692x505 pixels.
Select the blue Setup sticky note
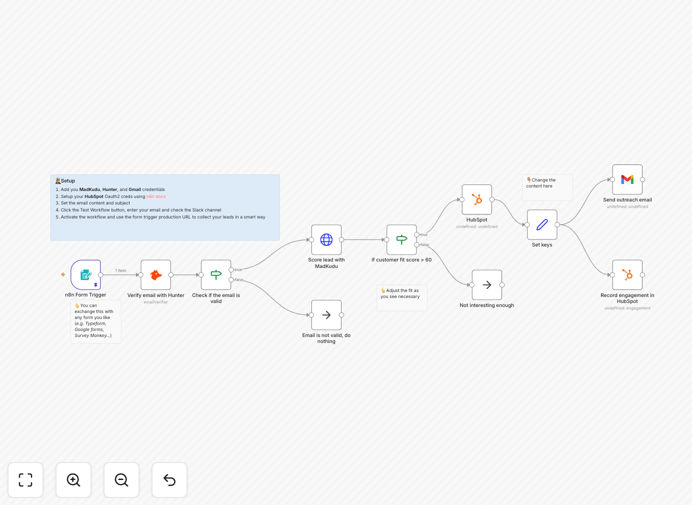point(165,207)
